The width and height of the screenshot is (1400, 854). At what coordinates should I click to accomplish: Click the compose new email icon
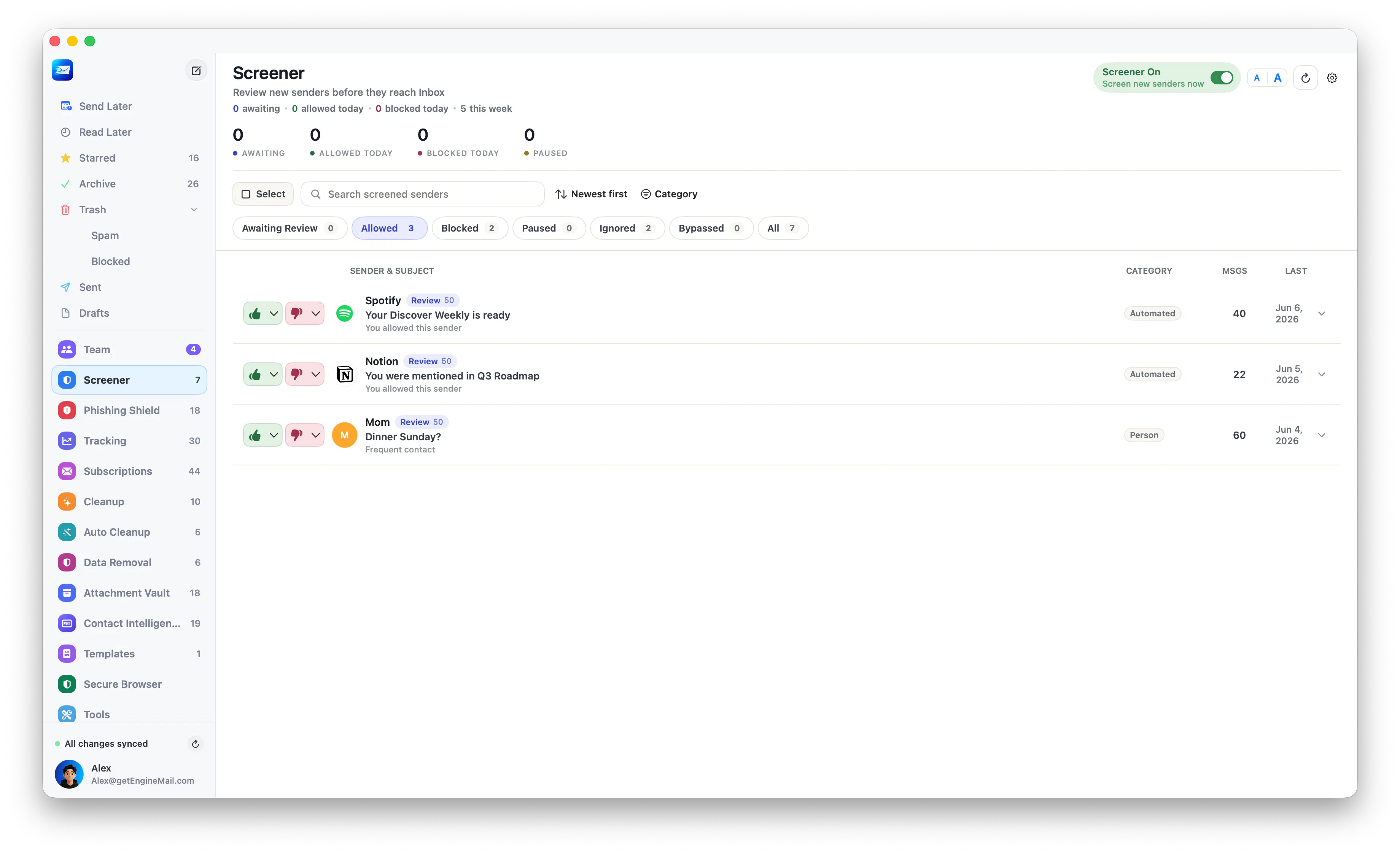[196, 70]
